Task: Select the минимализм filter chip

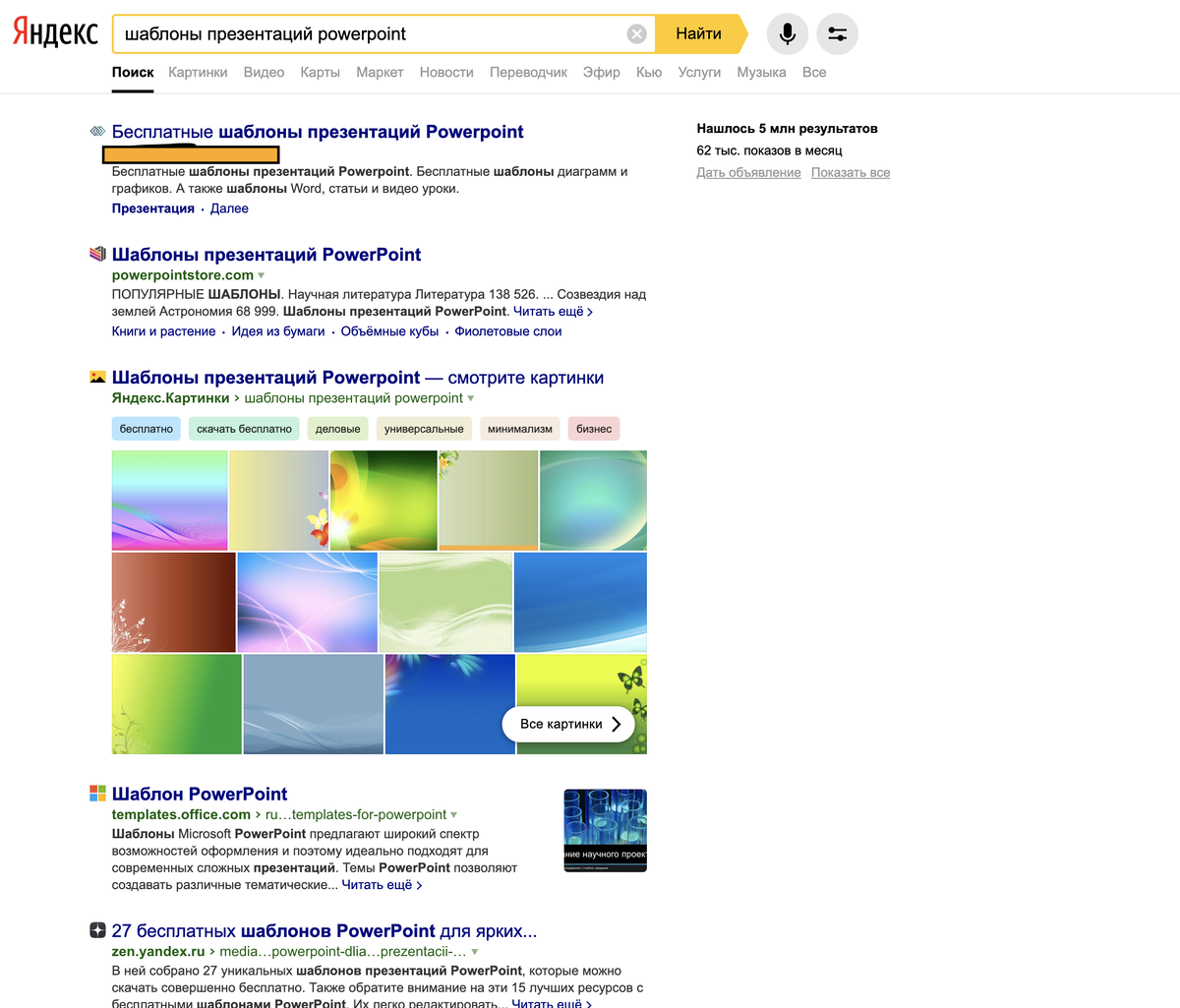Action: point(520,429)
